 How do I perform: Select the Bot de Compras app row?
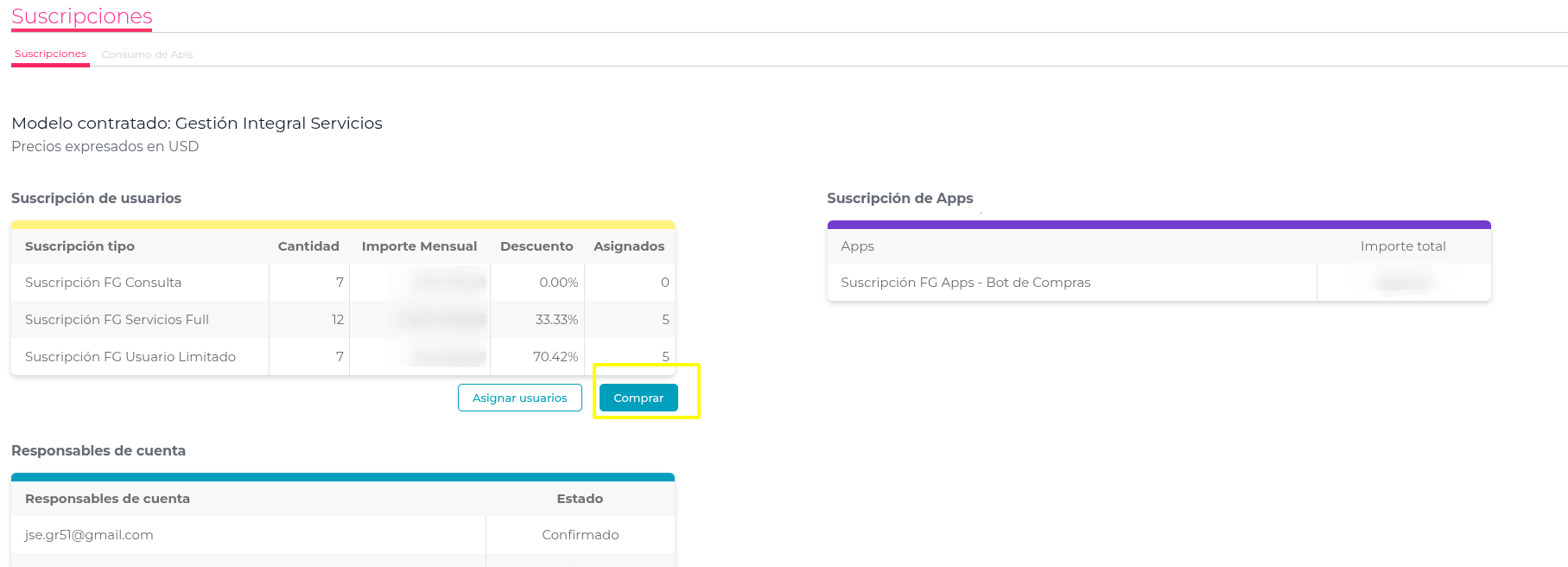[x=965, y=283]
